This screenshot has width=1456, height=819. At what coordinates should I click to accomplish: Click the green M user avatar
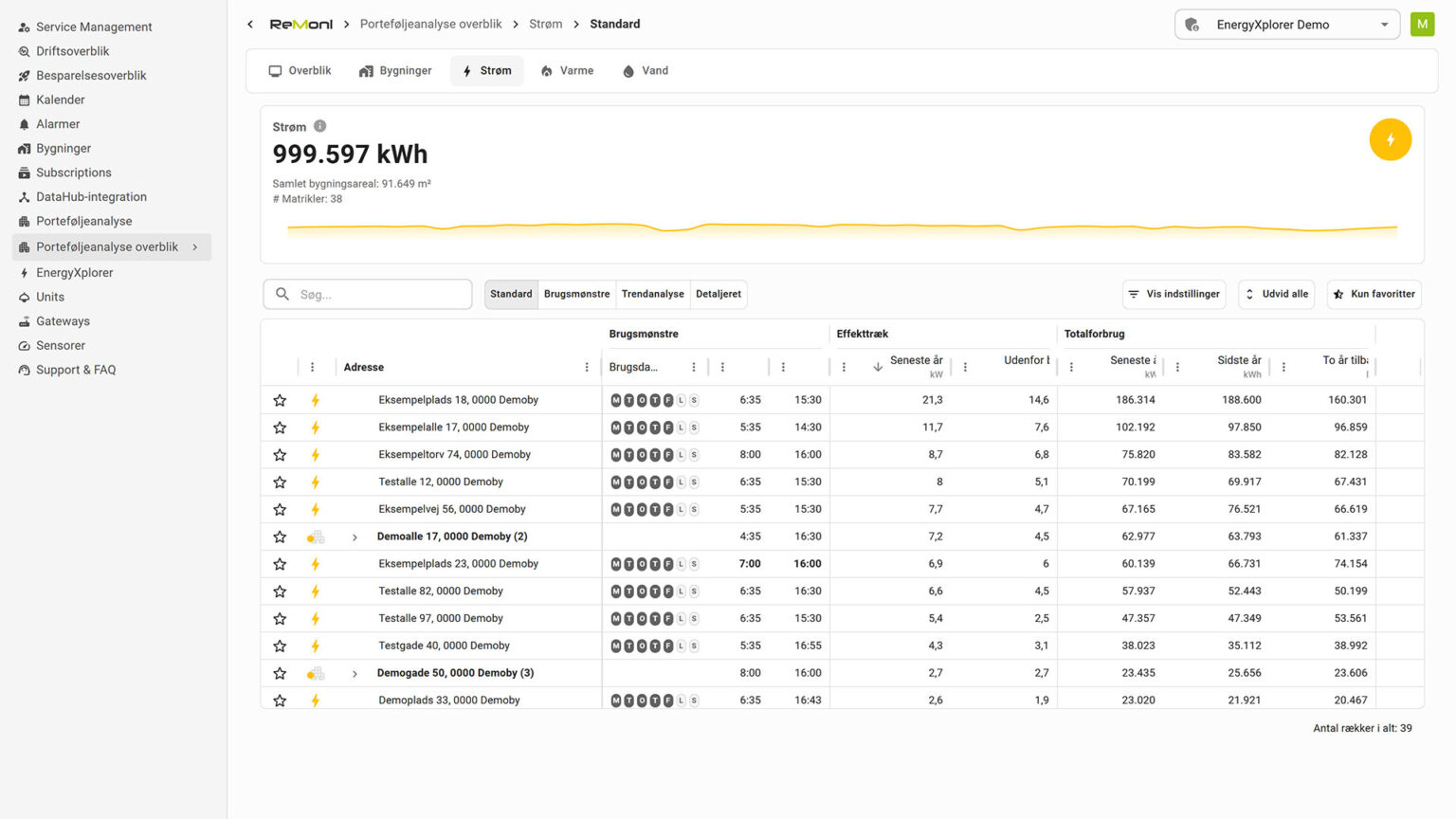pyautogui.click(x=1422, y=25)
